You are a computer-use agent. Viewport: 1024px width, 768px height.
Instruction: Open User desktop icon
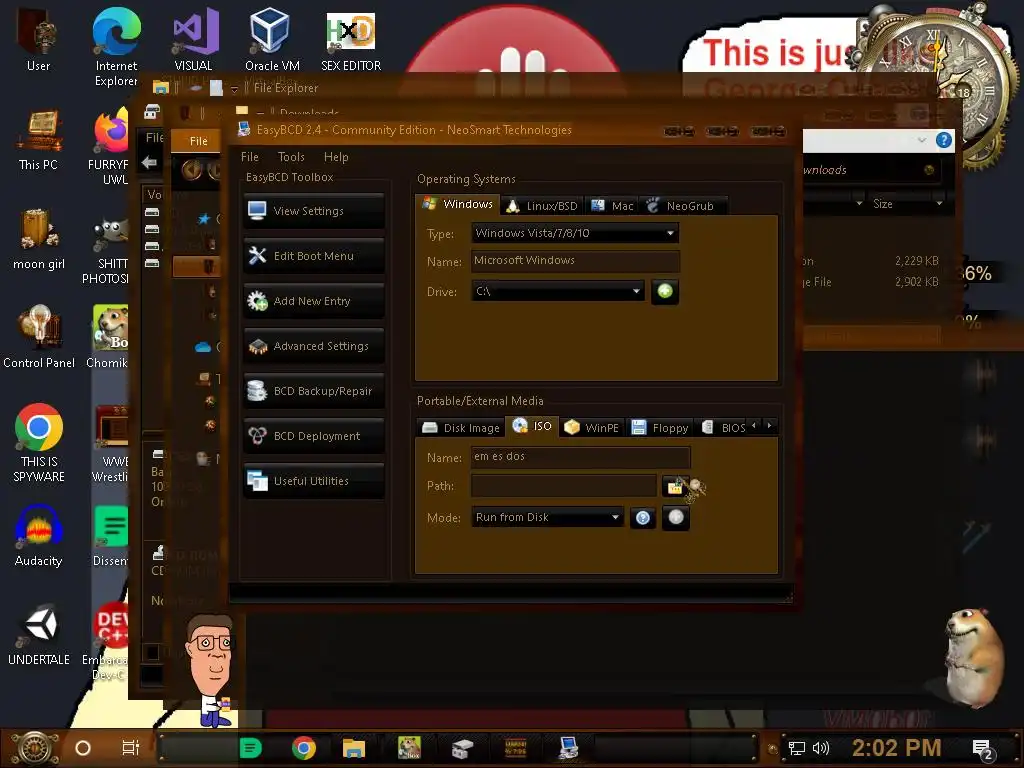coord(38,39)
